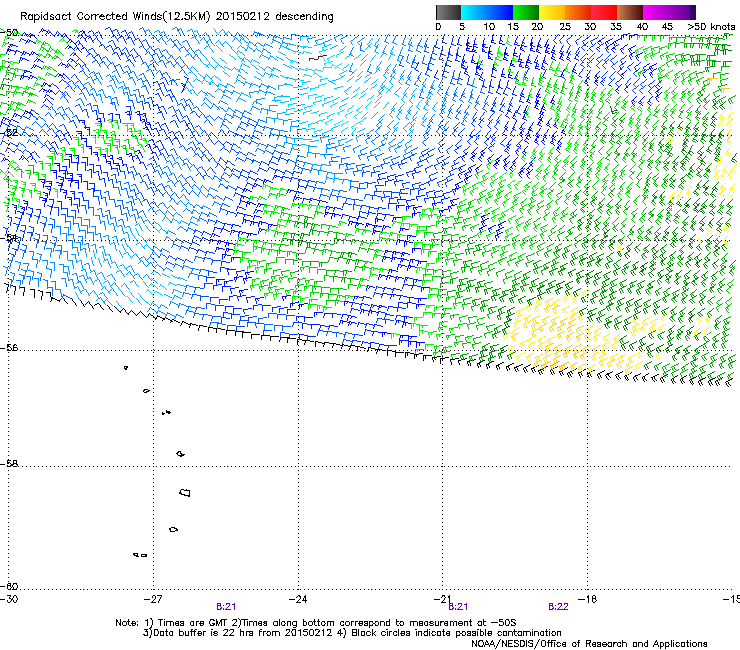
Task: Click the purple time label 8:21 near -27
Action: [226, 607]
